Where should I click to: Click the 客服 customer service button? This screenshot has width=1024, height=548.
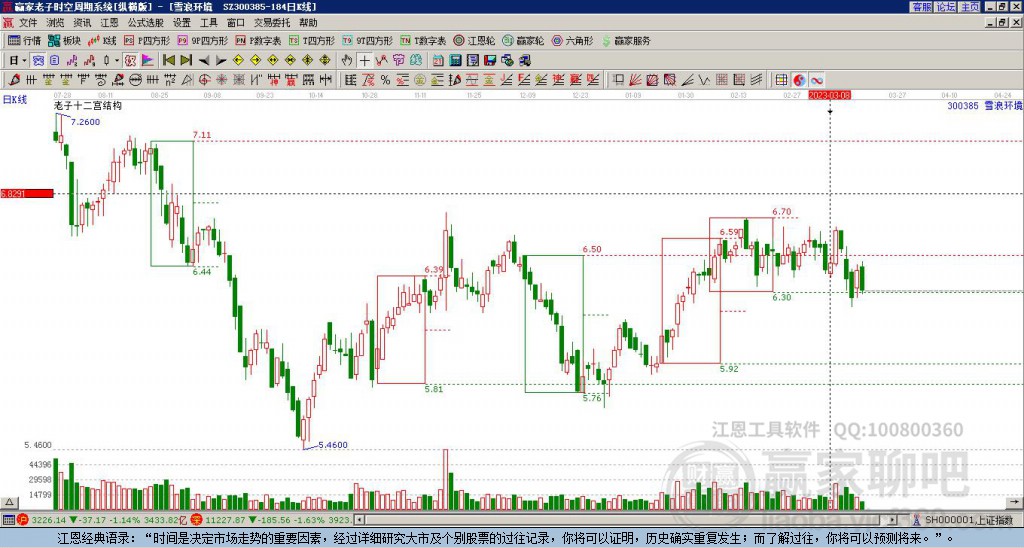point(921,7)
